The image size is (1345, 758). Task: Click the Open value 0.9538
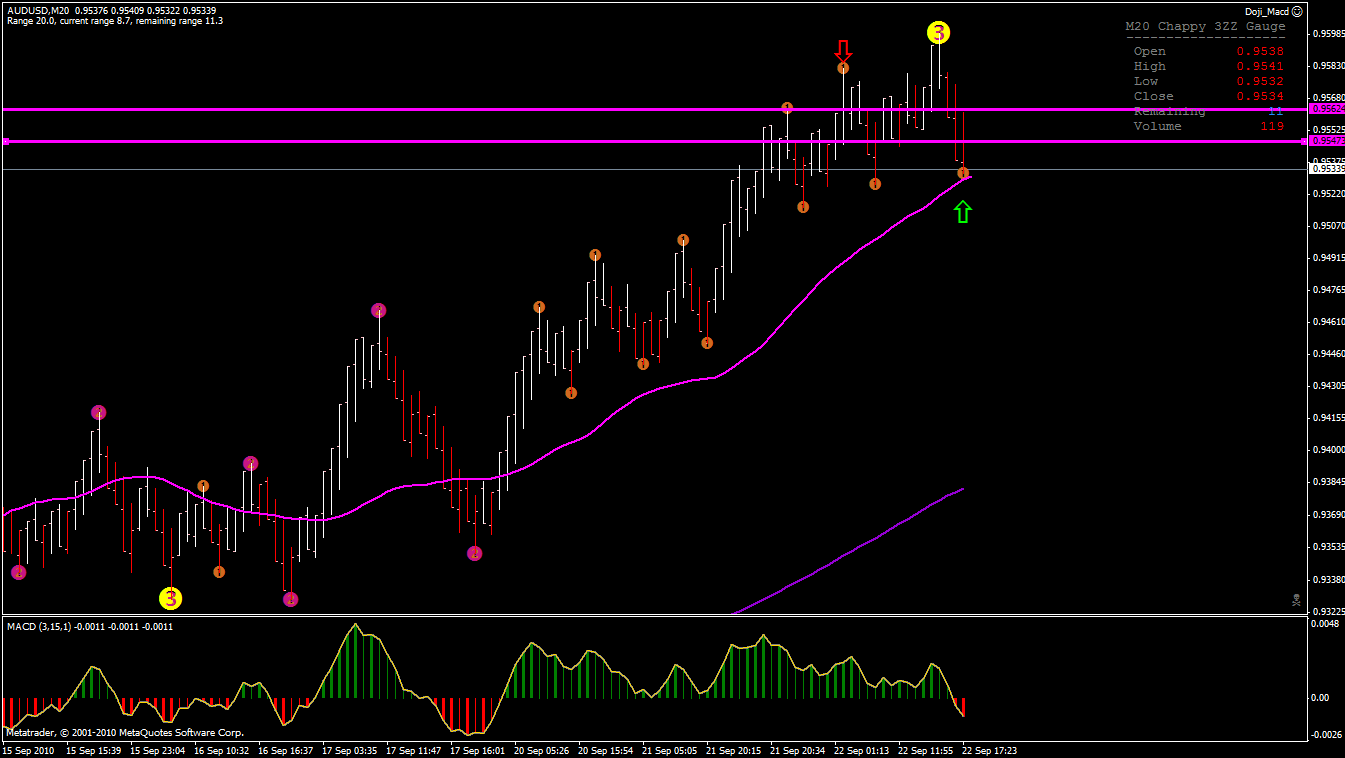click(1260, 51)
